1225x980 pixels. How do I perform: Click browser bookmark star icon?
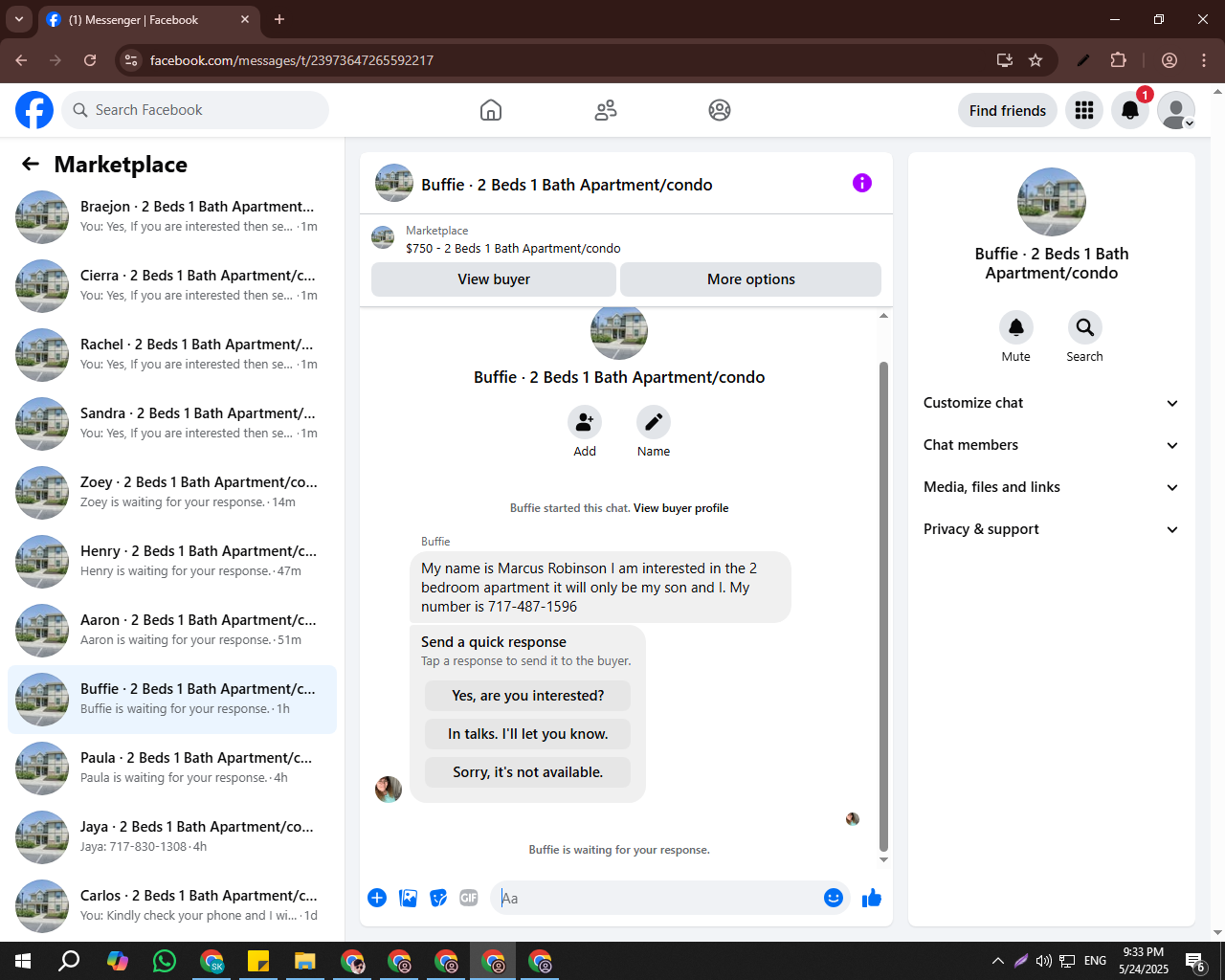click(x=1036, y=60)
